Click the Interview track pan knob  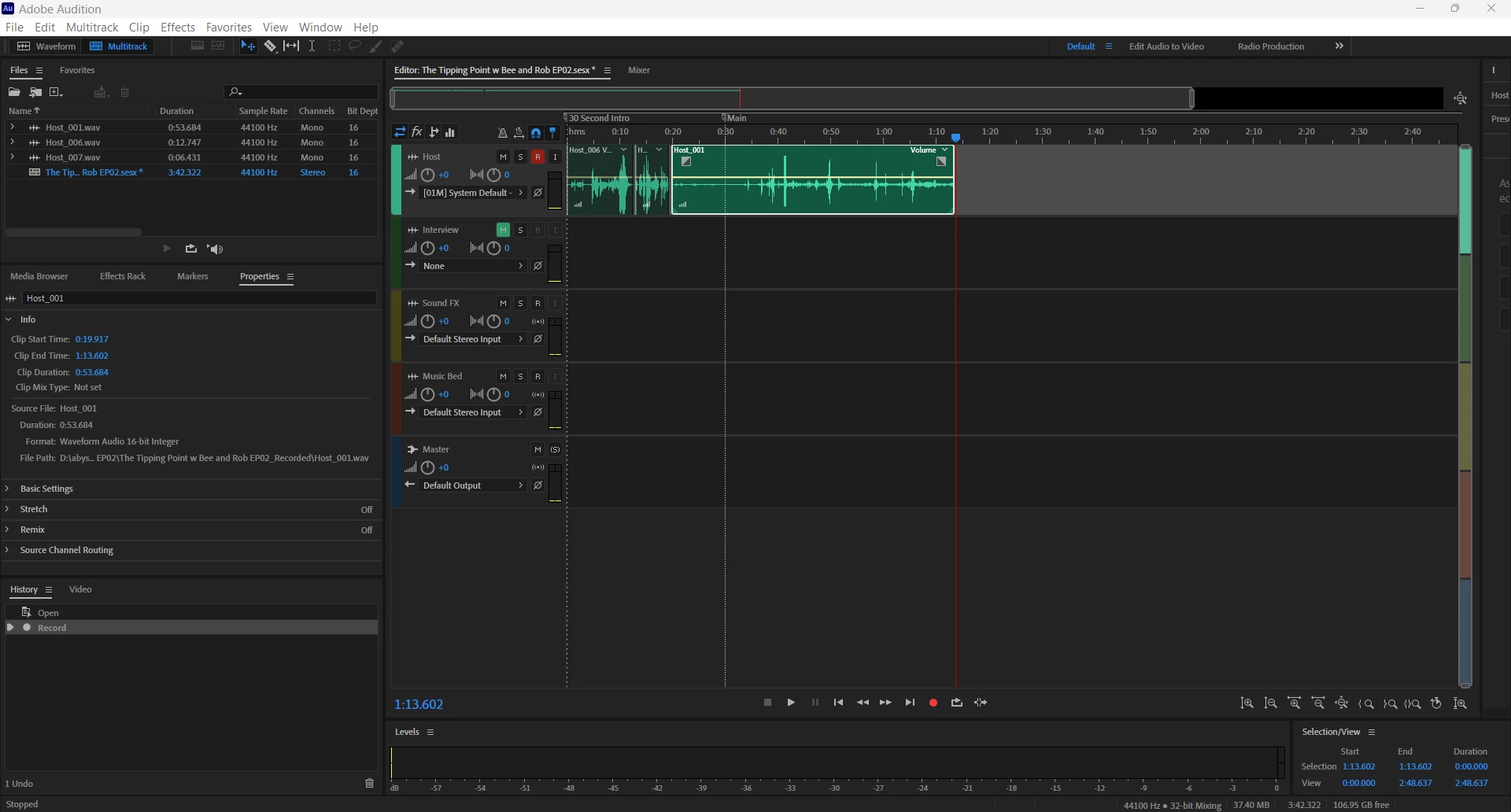tap(493, 248)
